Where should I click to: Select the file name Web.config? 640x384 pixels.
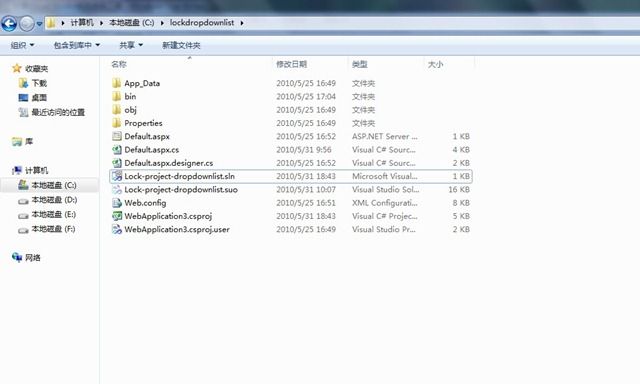click(x=145, y=203)
